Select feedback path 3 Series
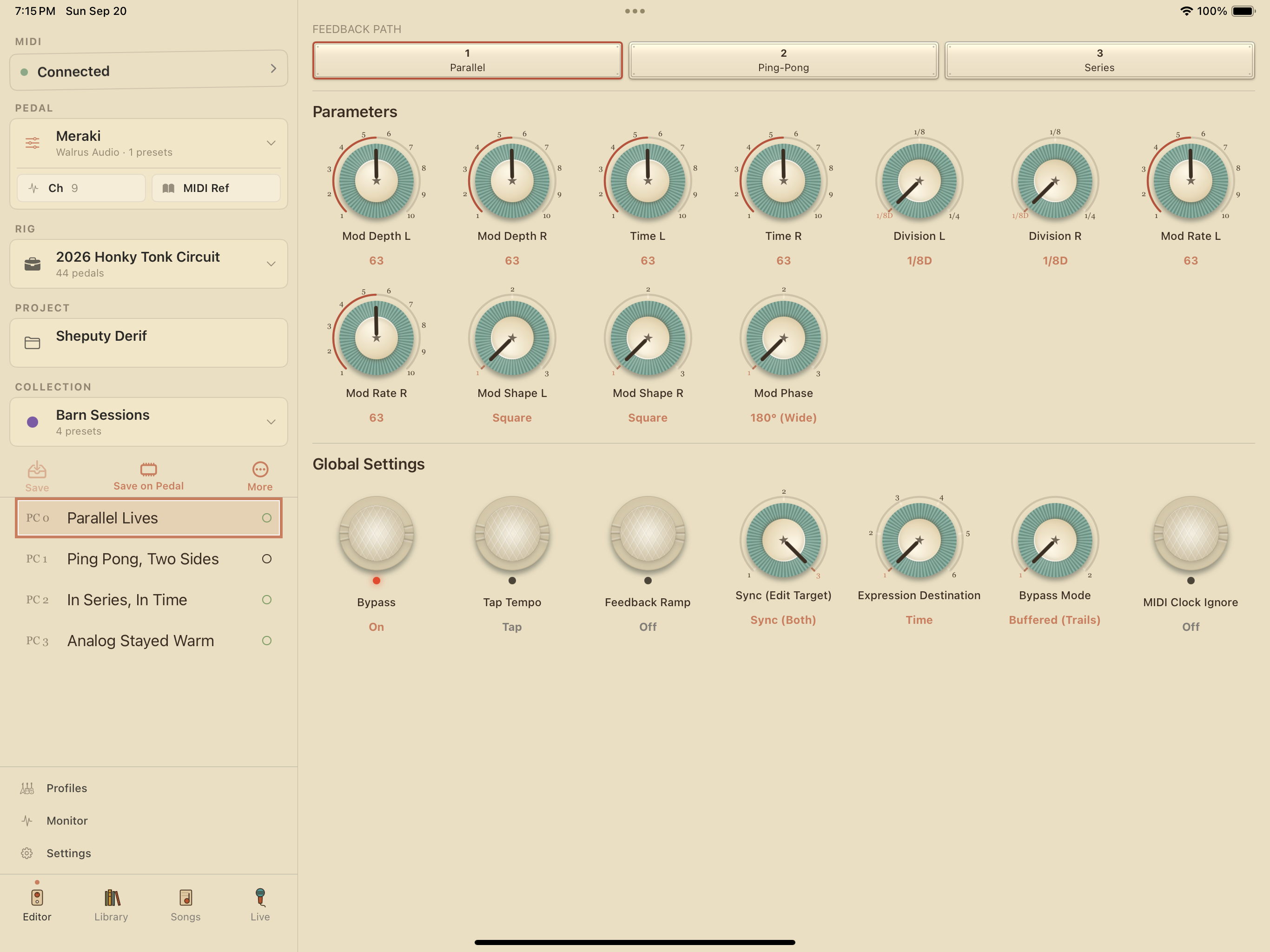Image resolution: width=1270 pixels, height=952 pixels. (x=1099, y=60)
